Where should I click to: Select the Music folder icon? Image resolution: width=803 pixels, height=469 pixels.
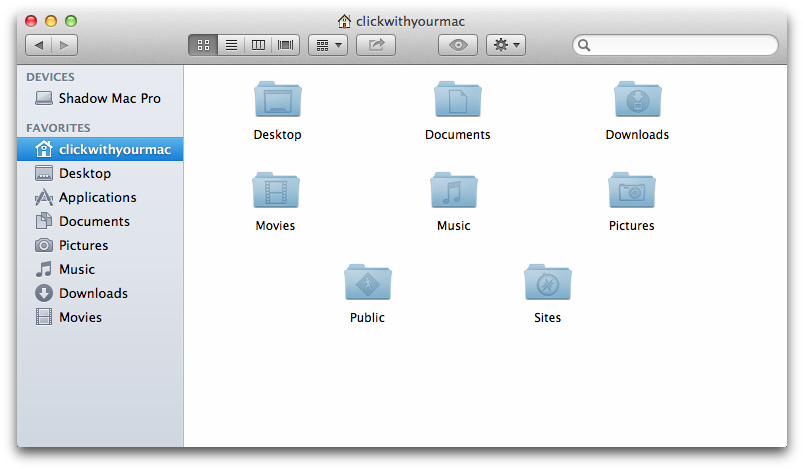coord(454,190)
